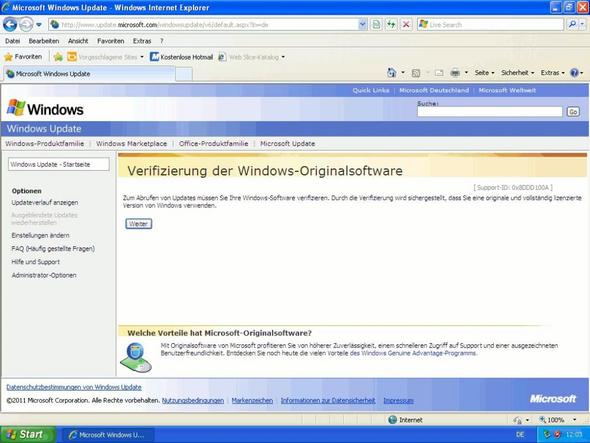Click the compatibility view icon in address bar

[x=376, y=25]
